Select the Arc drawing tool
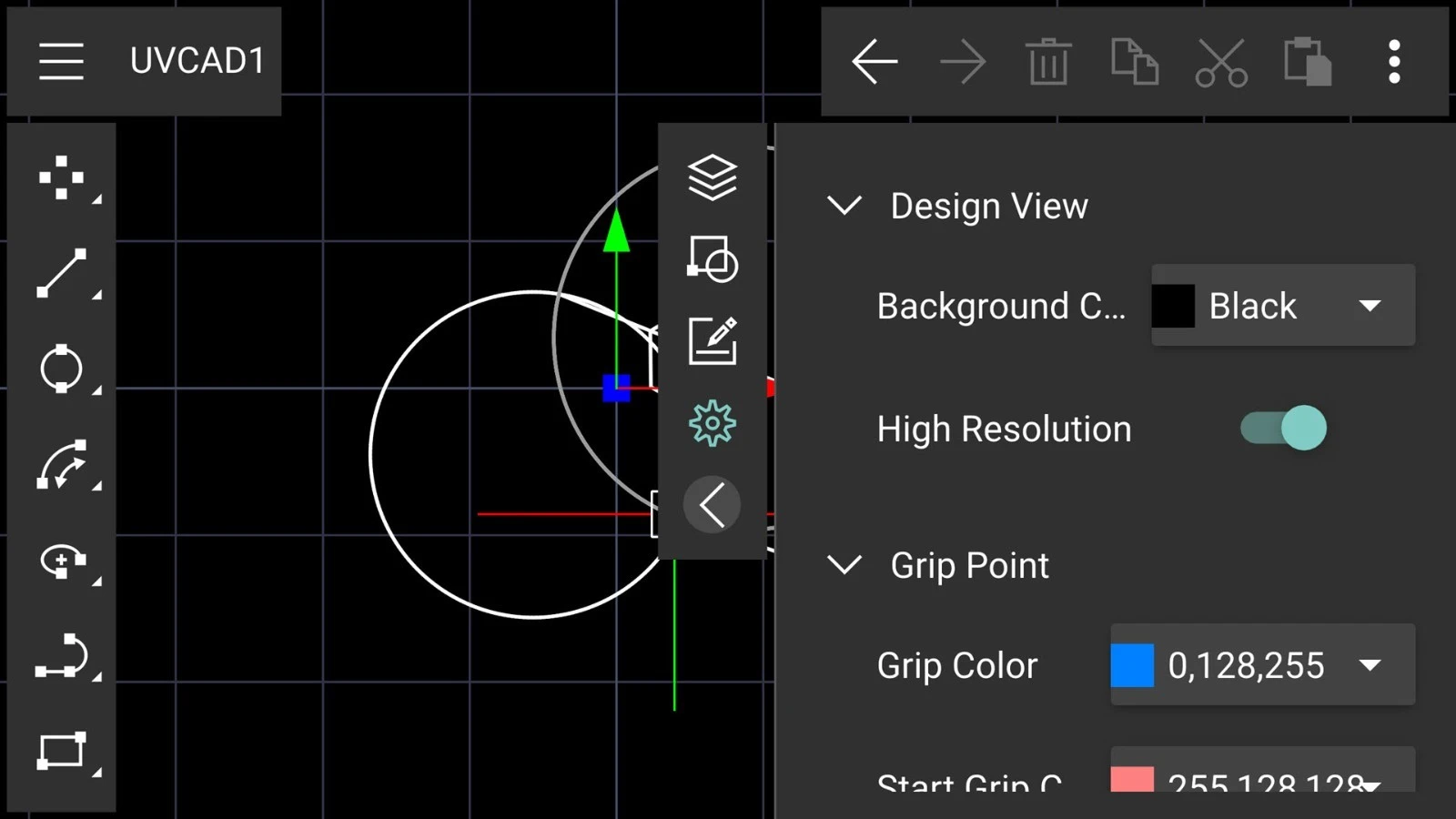The height and width of the screenshot is (819, 1456). [x=61, y=465]
